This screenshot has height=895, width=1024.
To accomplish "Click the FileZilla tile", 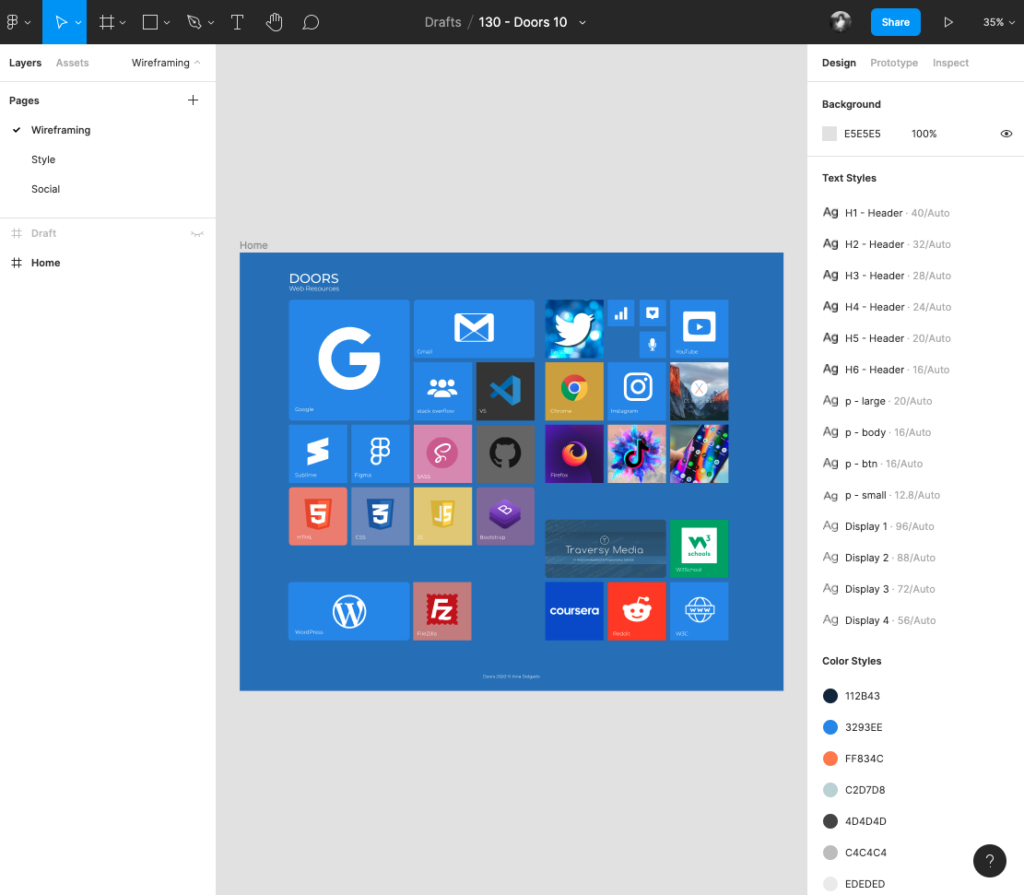I will [x=442, y=611].
